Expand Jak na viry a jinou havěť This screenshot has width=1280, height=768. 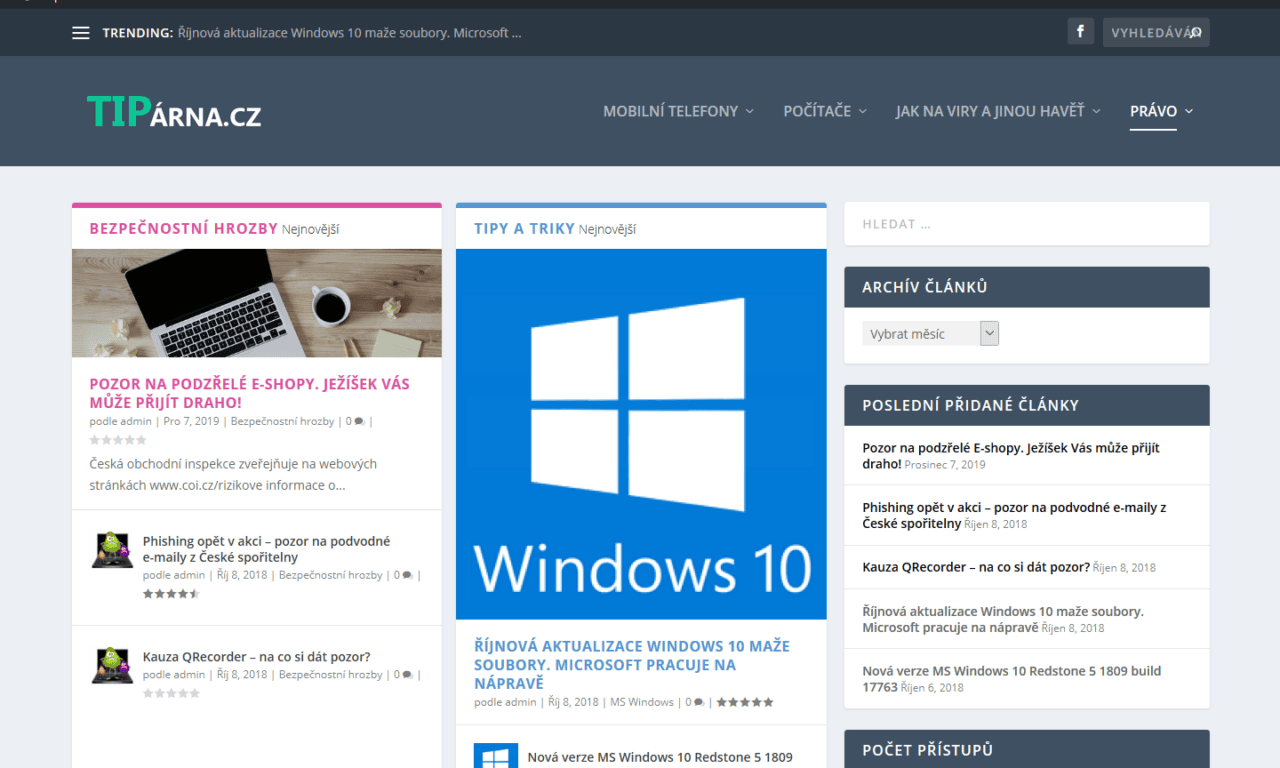click(997, 111)
